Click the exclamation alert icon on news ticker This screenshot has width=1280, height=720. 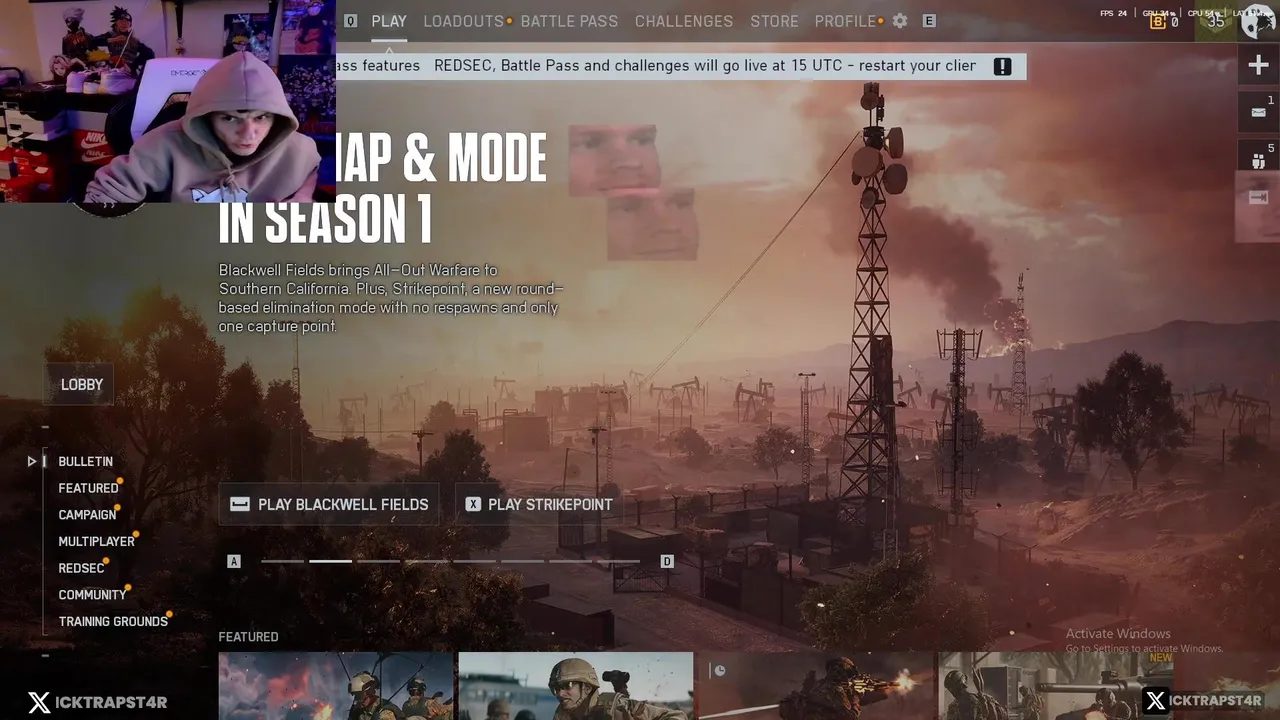click(x=1003, y=66)
